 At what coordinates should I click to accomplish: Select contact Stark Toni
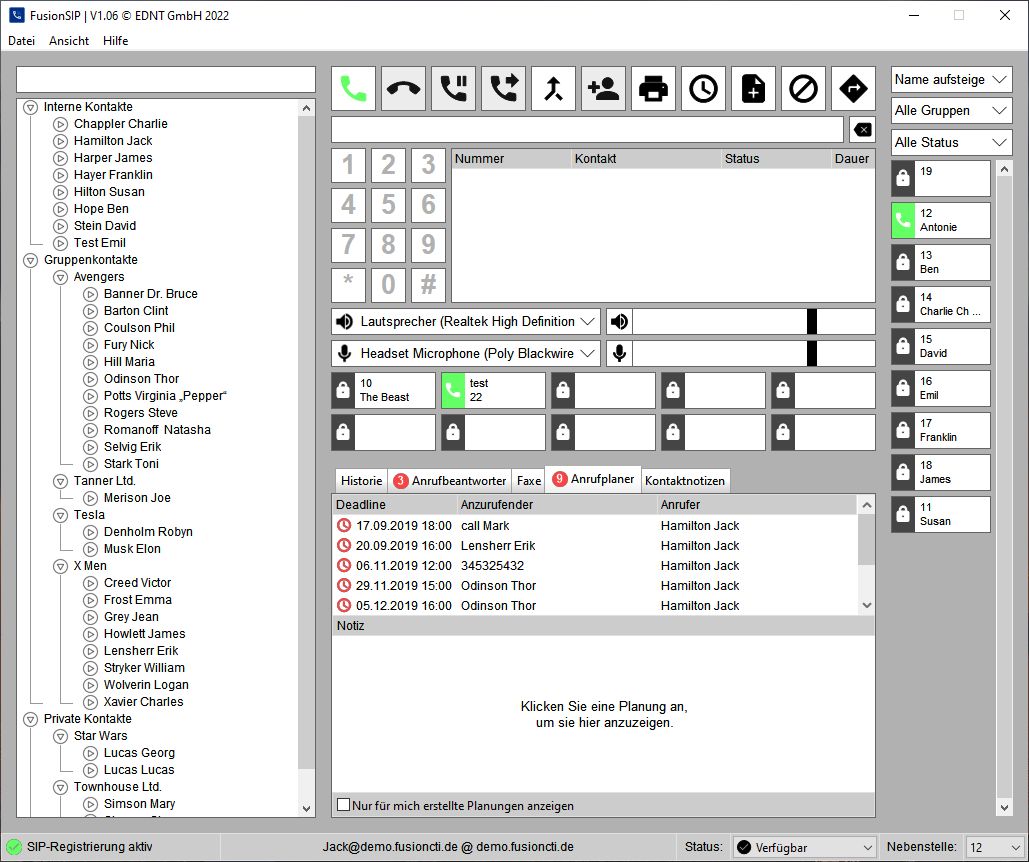(x=131, y=464)
